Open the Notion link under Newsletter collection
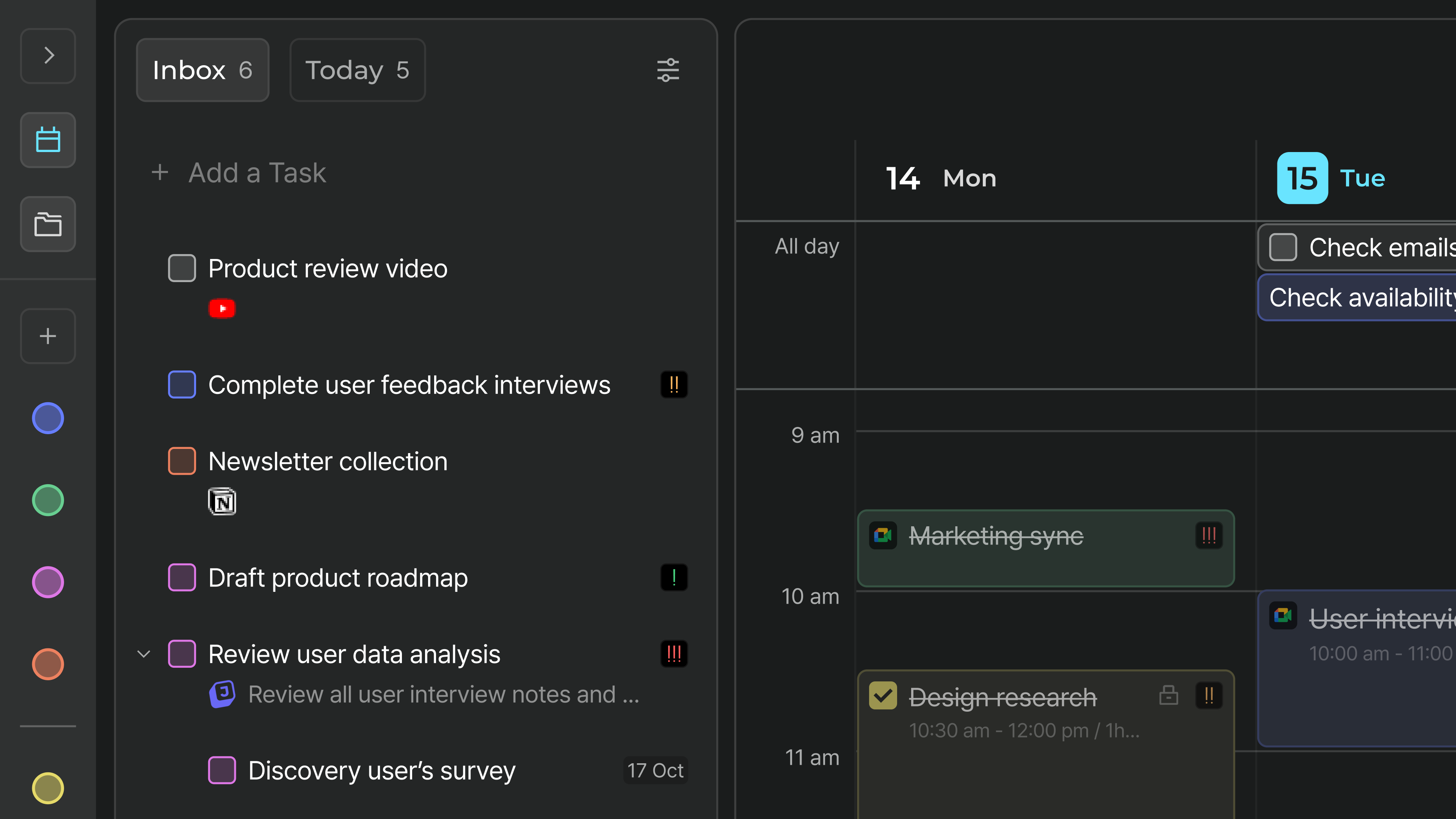 click(221, 501)
